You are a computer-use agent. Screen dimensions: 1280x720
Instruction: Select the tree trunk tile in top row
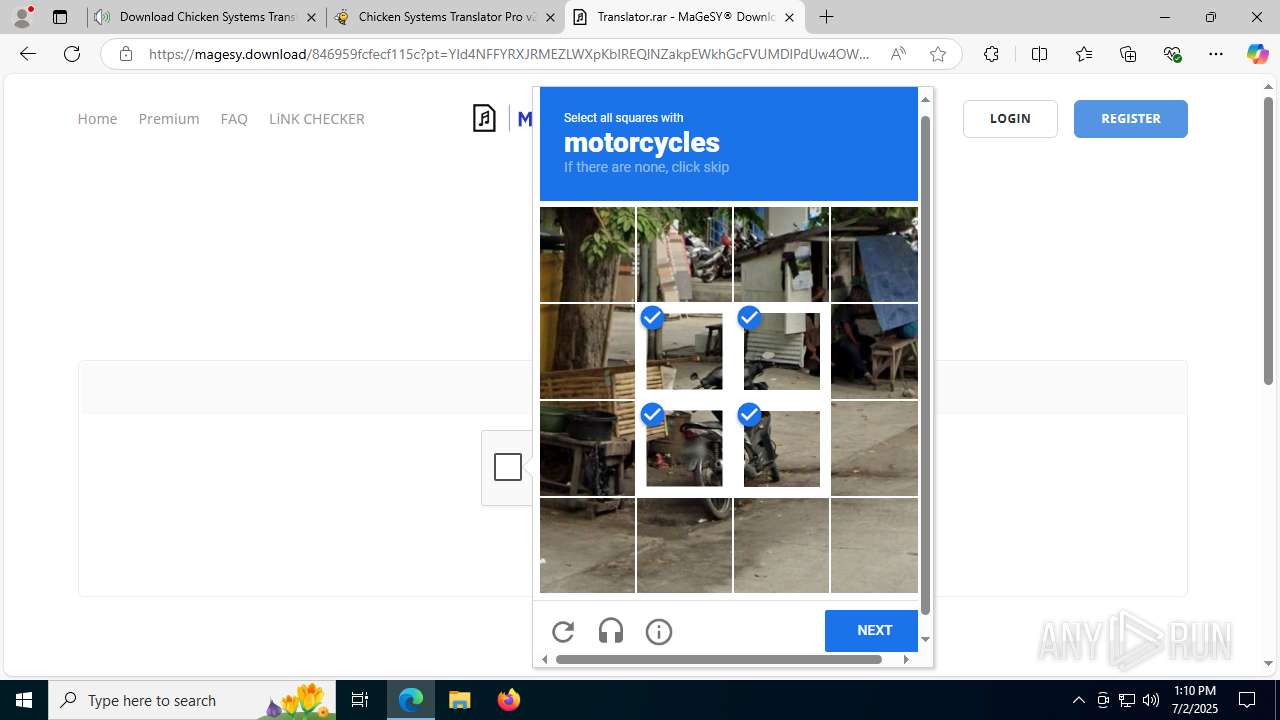[587, 255]
